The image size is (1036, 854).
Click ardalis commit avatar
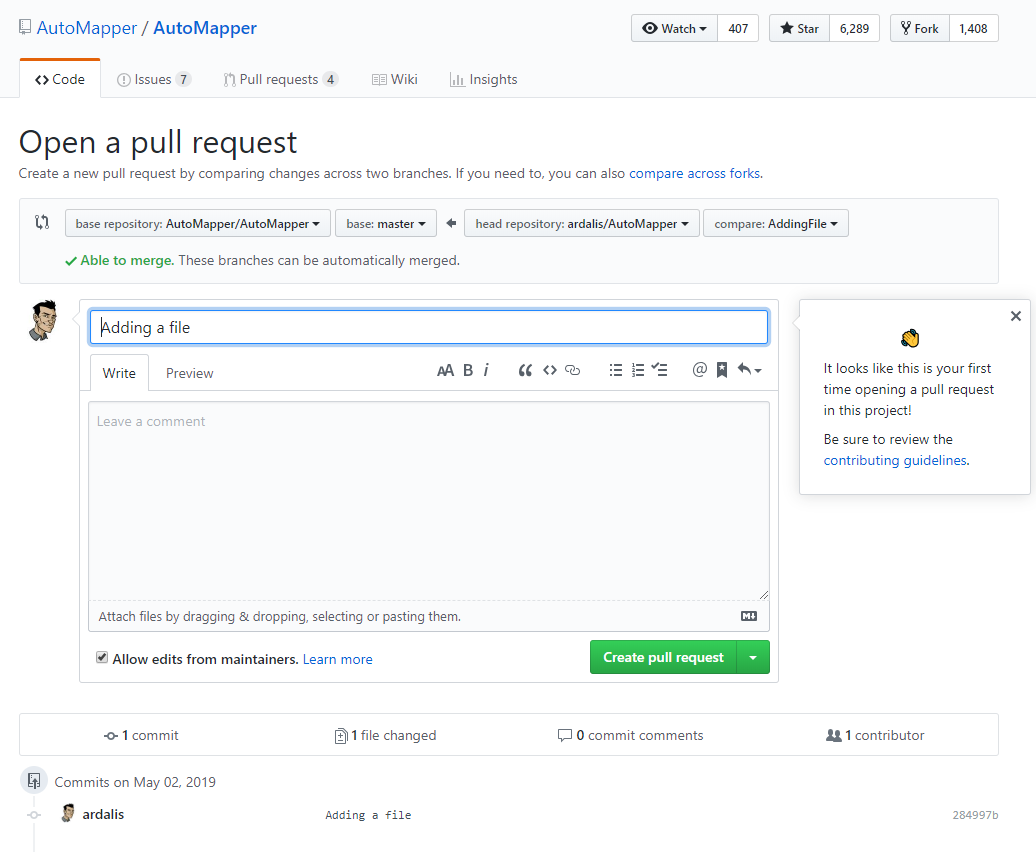[x=67, y=813]
